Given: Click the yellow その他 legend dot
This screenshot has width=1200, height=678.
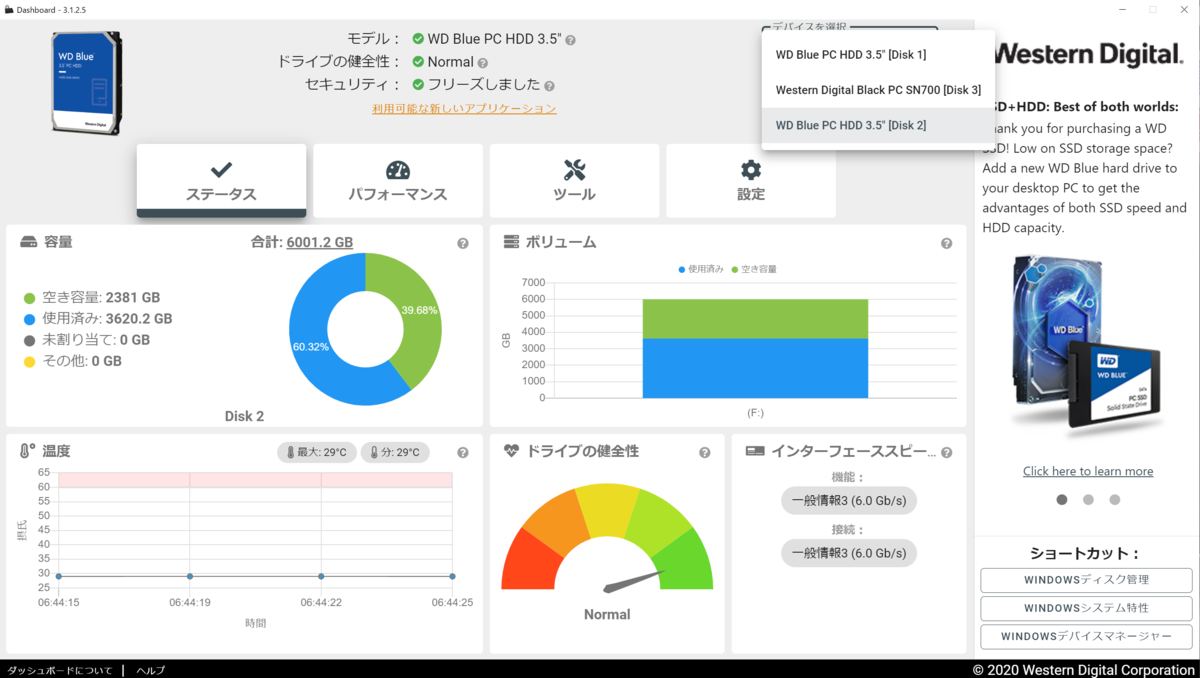Looking at the screenshot, I should [x=30, y=361].
